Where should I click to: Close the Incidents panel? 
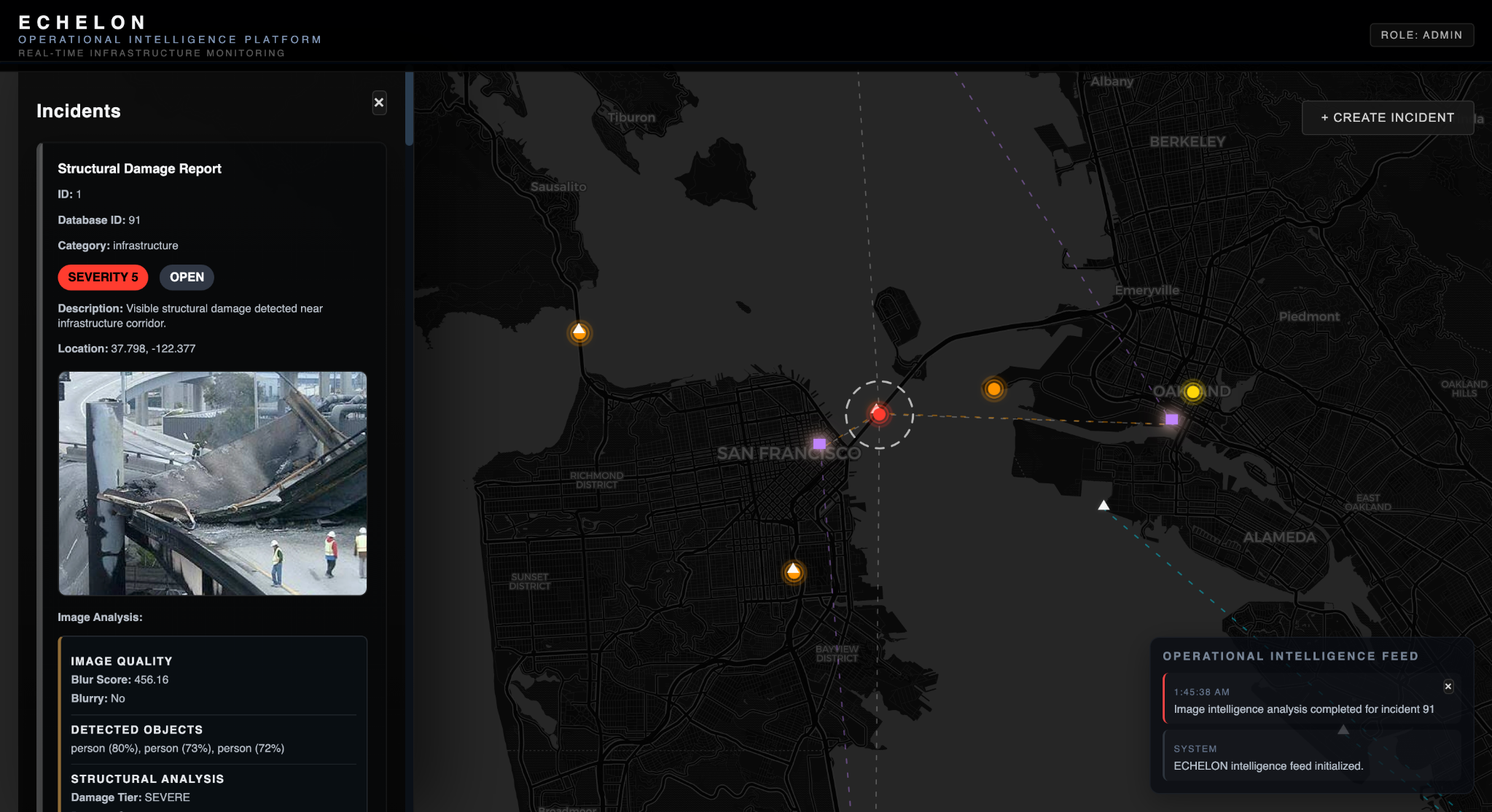click(379, 103)
